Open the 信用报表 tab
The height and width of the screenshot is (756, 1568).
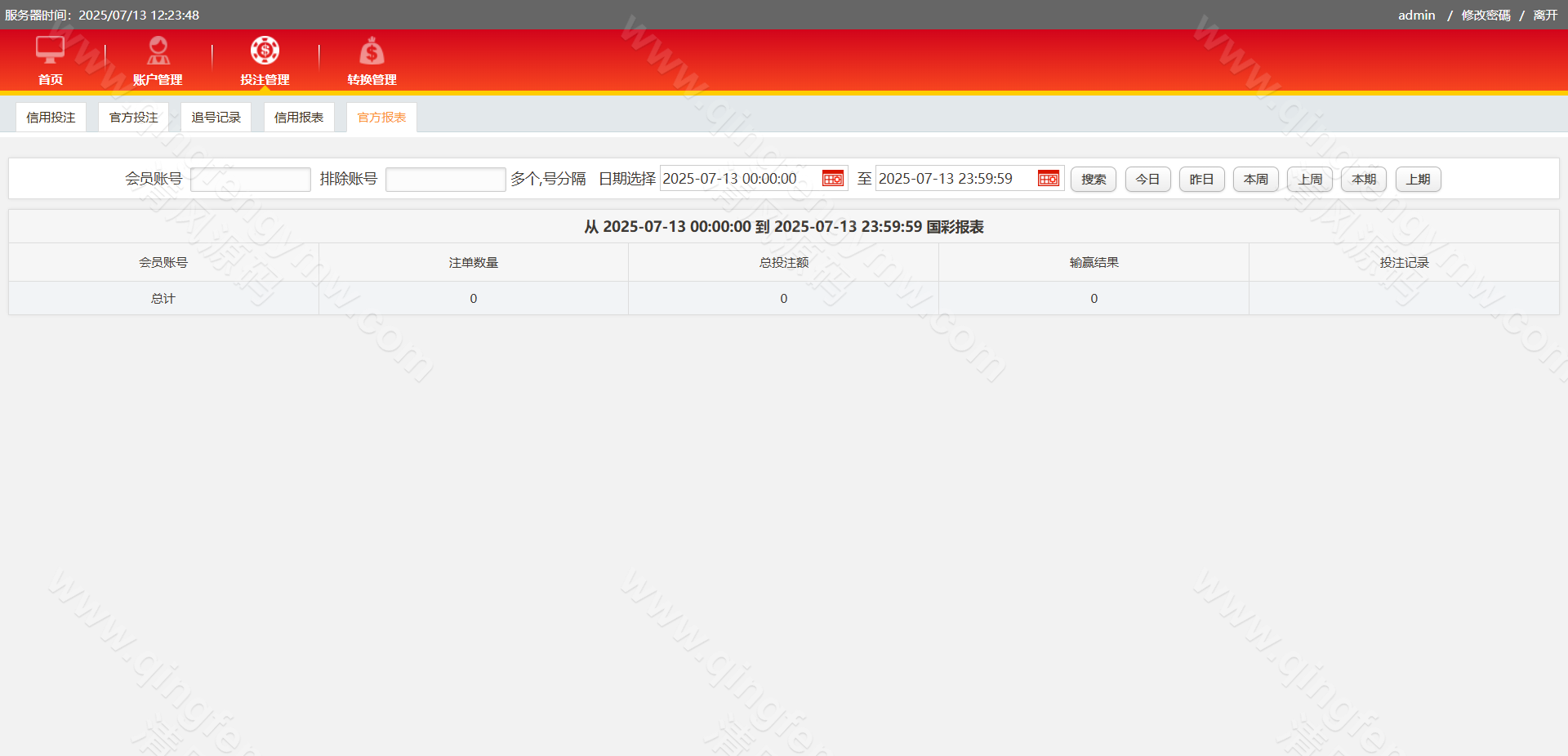click(x=299, y=118)
